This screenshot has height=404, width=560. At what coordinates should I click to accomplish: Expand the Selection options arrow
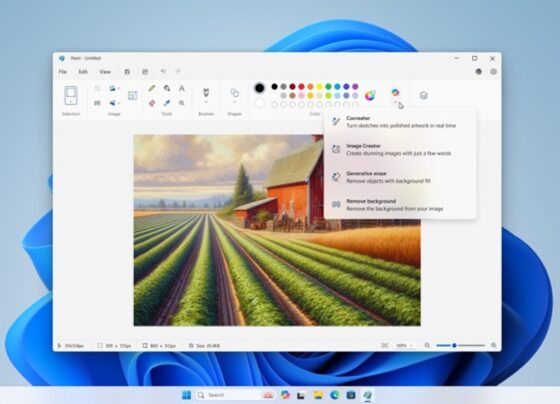pos(71,102)
